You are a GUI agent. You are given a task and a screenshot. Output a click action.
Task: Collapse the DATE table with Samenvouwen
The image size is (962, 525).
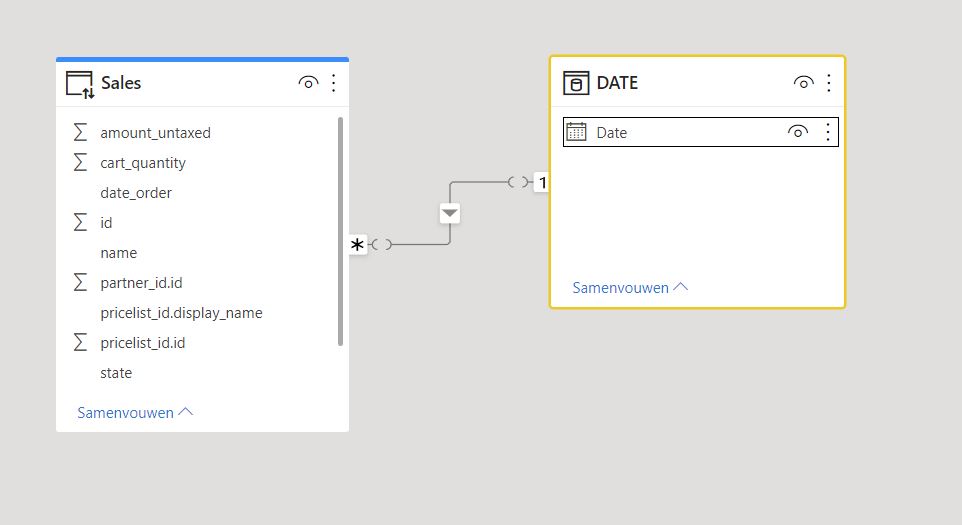click(x=630, y=288)
